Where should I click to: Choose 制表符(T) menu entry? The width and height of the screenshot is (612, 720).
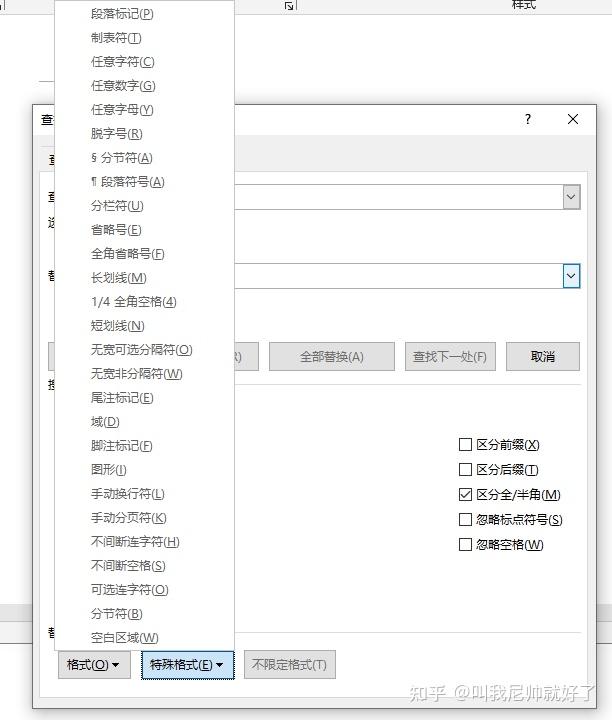coord(116,38)
